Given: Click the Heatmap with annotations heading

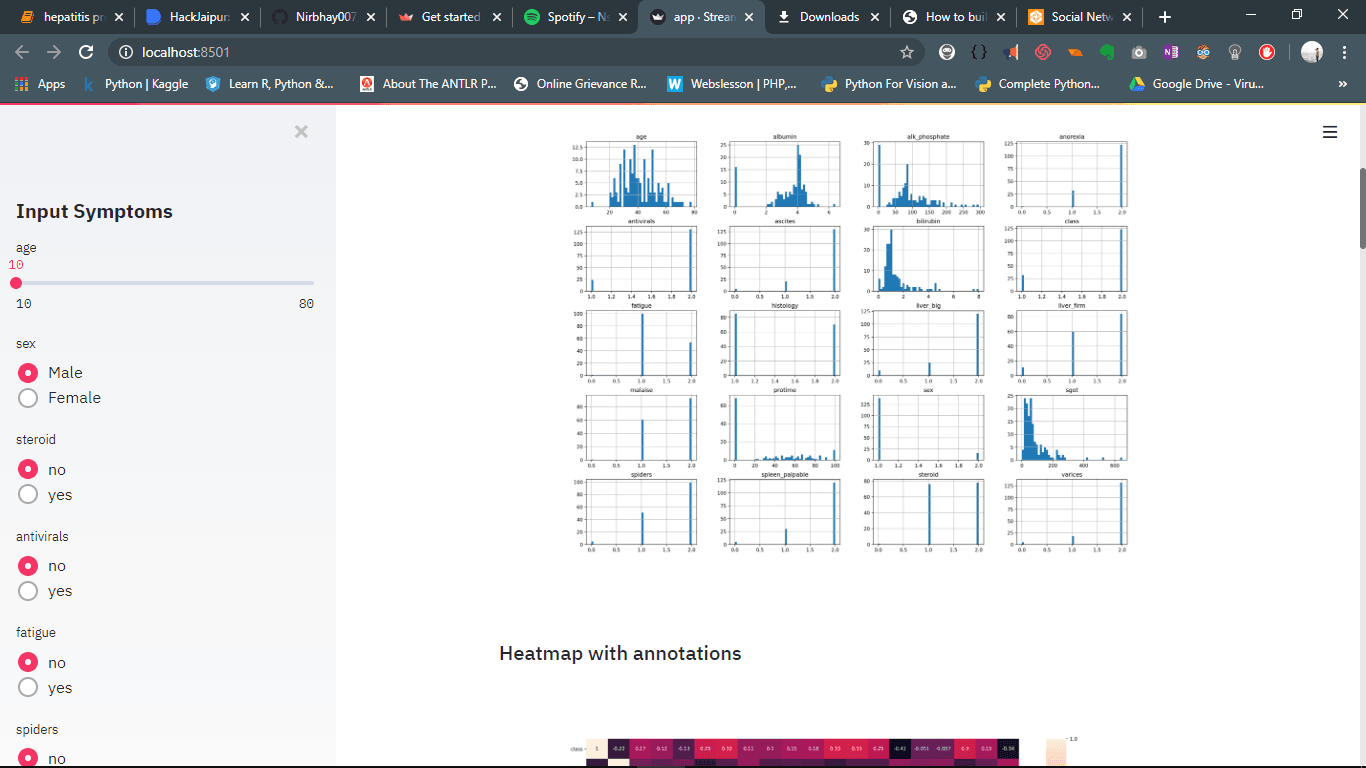Looking at the screenshot, I should [x=620, y=653].
